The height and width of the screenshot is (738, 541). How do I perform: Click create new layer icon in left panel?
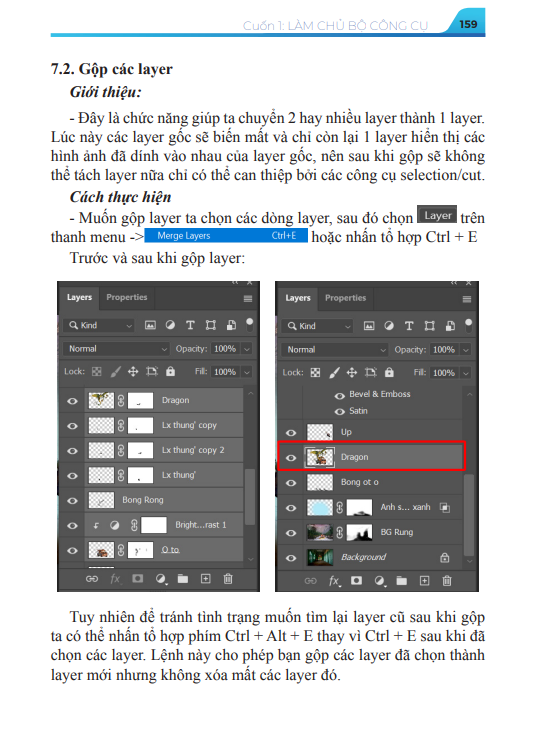(206, 579)
